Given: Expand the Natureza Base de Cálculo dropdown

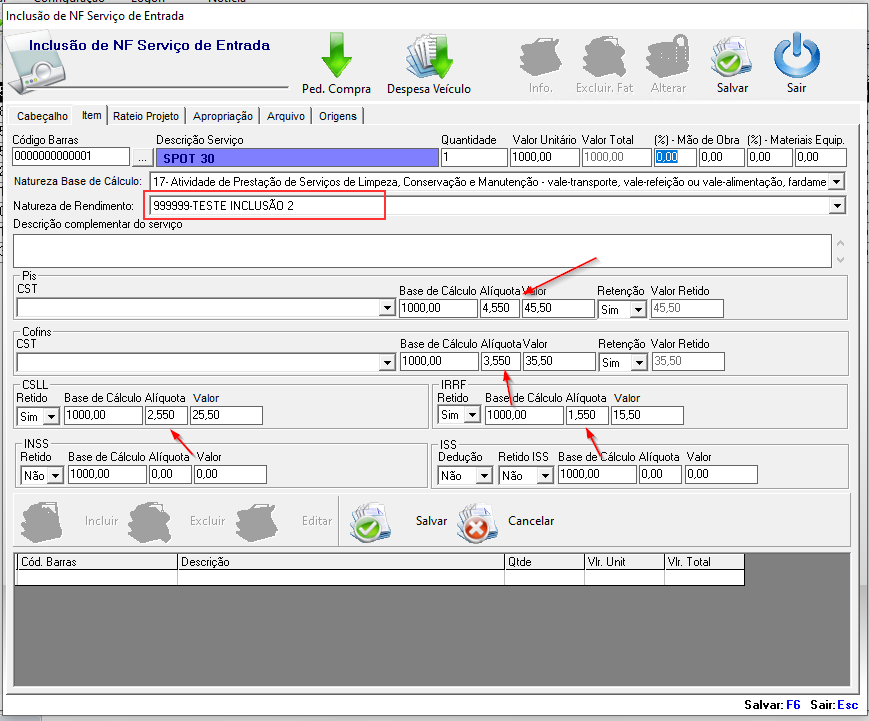Looking at the screenshot, I should tap(837, 181).
